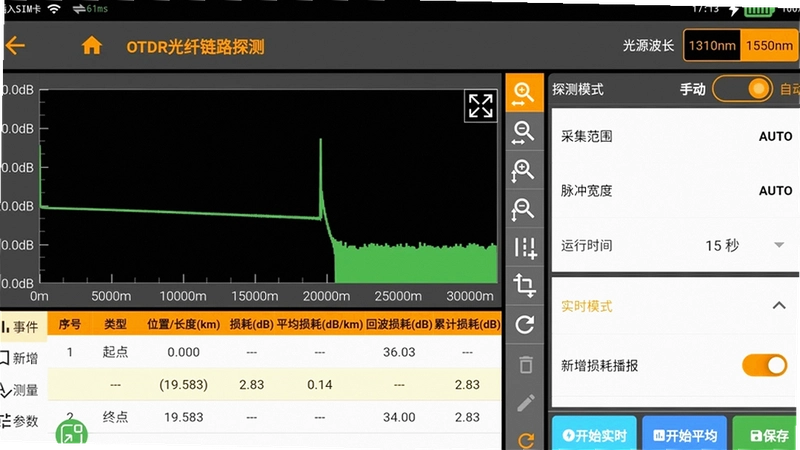Viewport: 800px width, 450px height.
Task: Activate the crop region tool
Action: point(524,286)
